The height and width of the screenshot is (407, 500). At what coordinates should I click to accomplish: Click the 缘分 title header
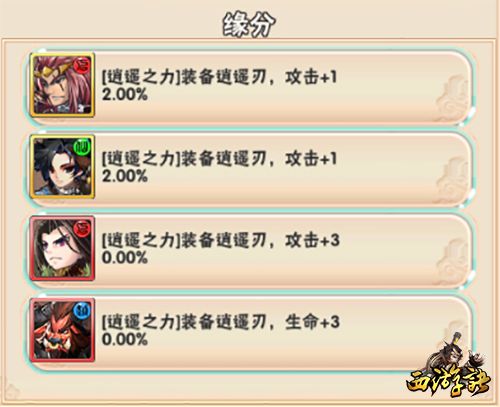(249, 24)
